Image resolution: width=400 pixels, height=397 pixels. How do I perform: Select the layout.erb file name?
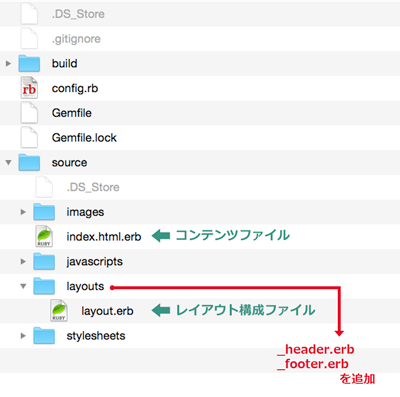pyautogui.click(x=107, y=311)
